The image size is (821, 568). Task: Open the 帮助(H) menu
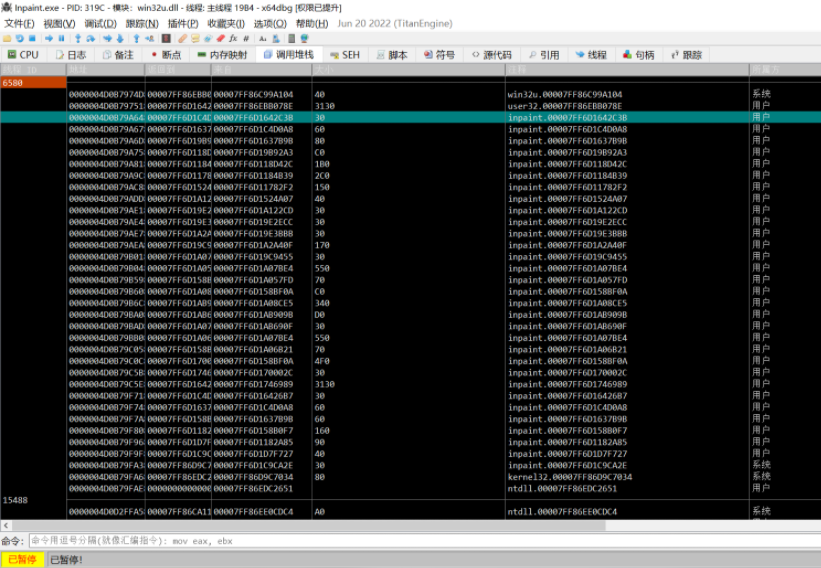[x=312, y=24]
